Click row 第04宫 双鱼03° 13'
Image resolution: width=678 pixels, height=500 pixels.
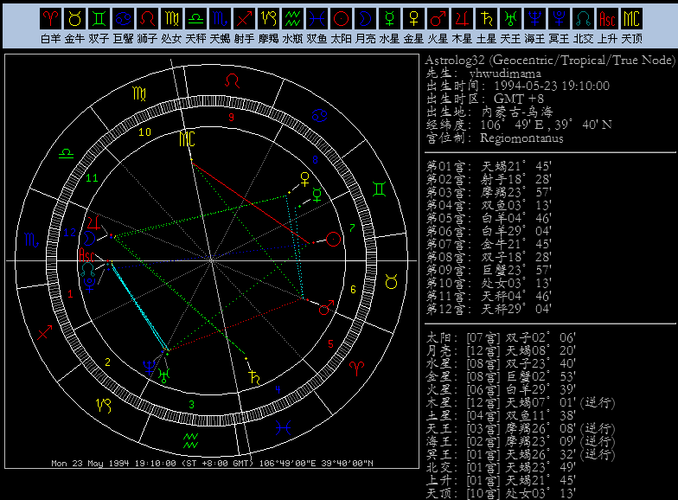pyautogui.click(x=489, y=205)
